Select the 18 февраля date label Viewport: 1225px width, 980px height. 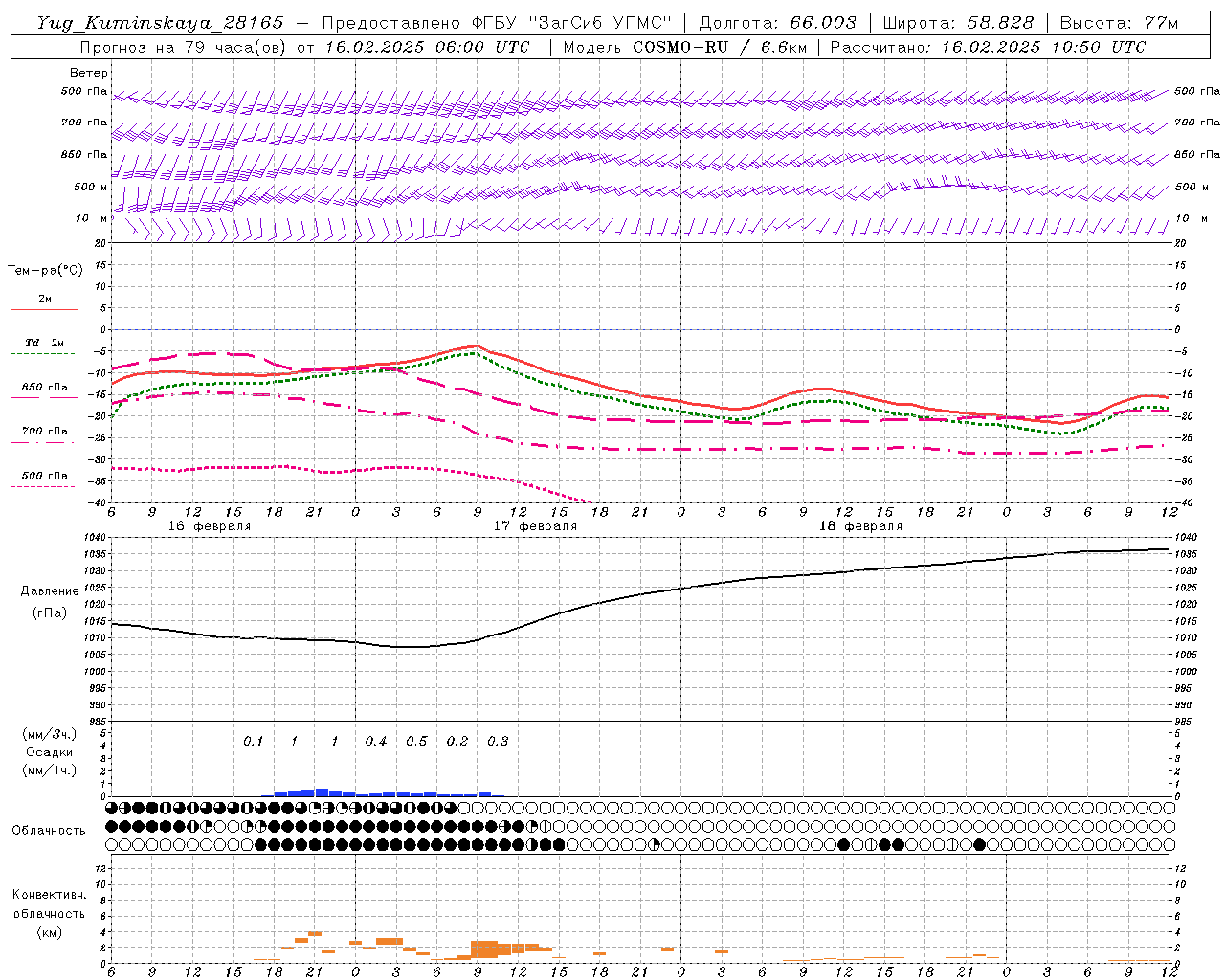[860, 526]
